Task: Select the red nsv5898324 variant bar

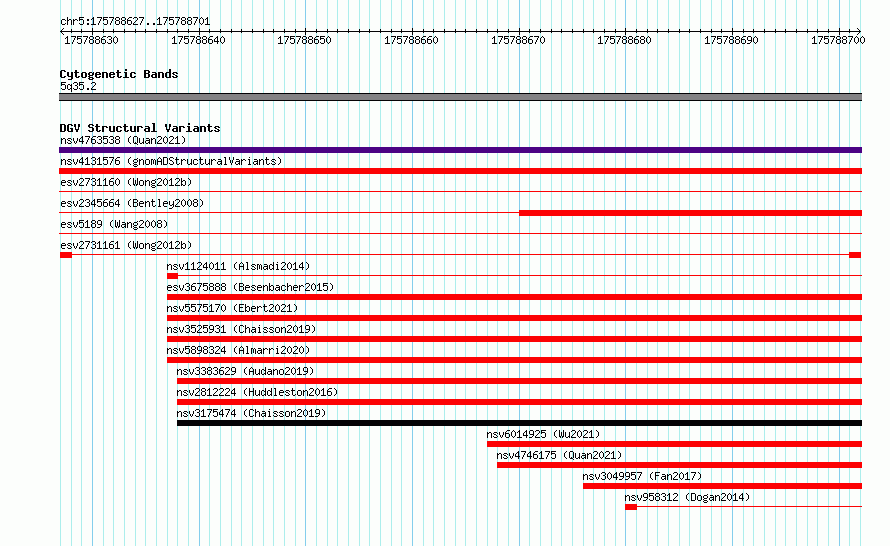Action: coord(514,360)
